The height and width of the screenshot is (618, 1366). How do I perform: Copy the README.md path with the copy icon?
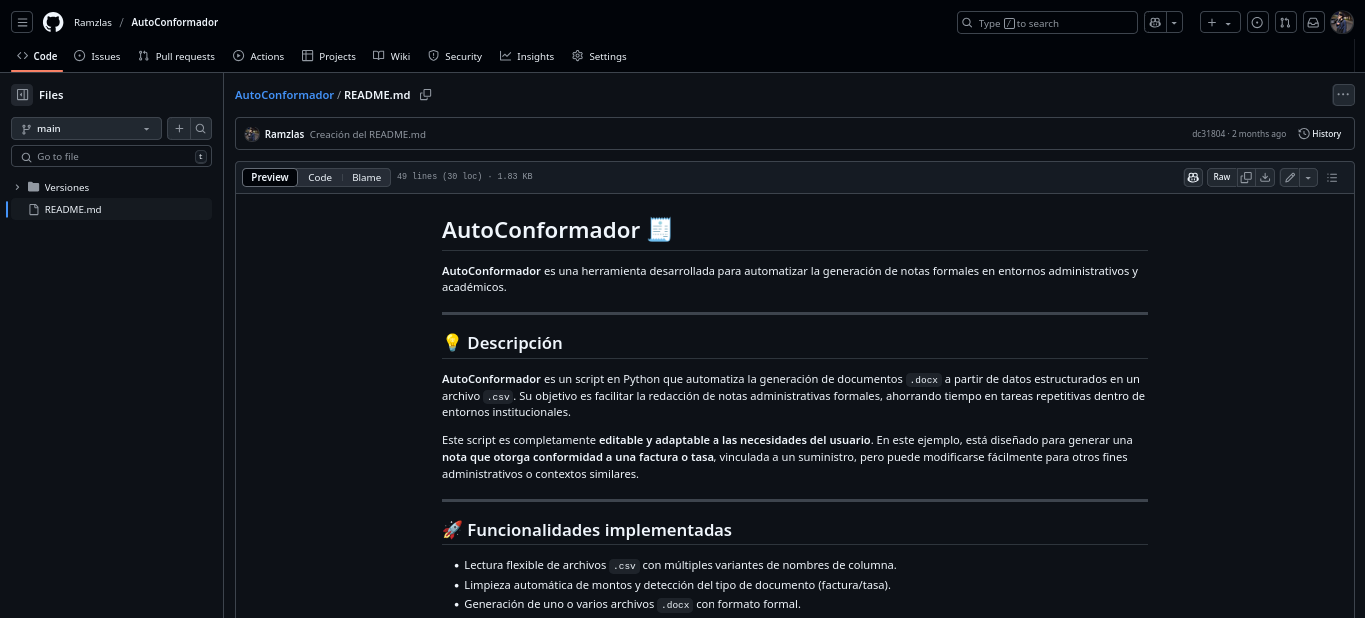(425, 94)
